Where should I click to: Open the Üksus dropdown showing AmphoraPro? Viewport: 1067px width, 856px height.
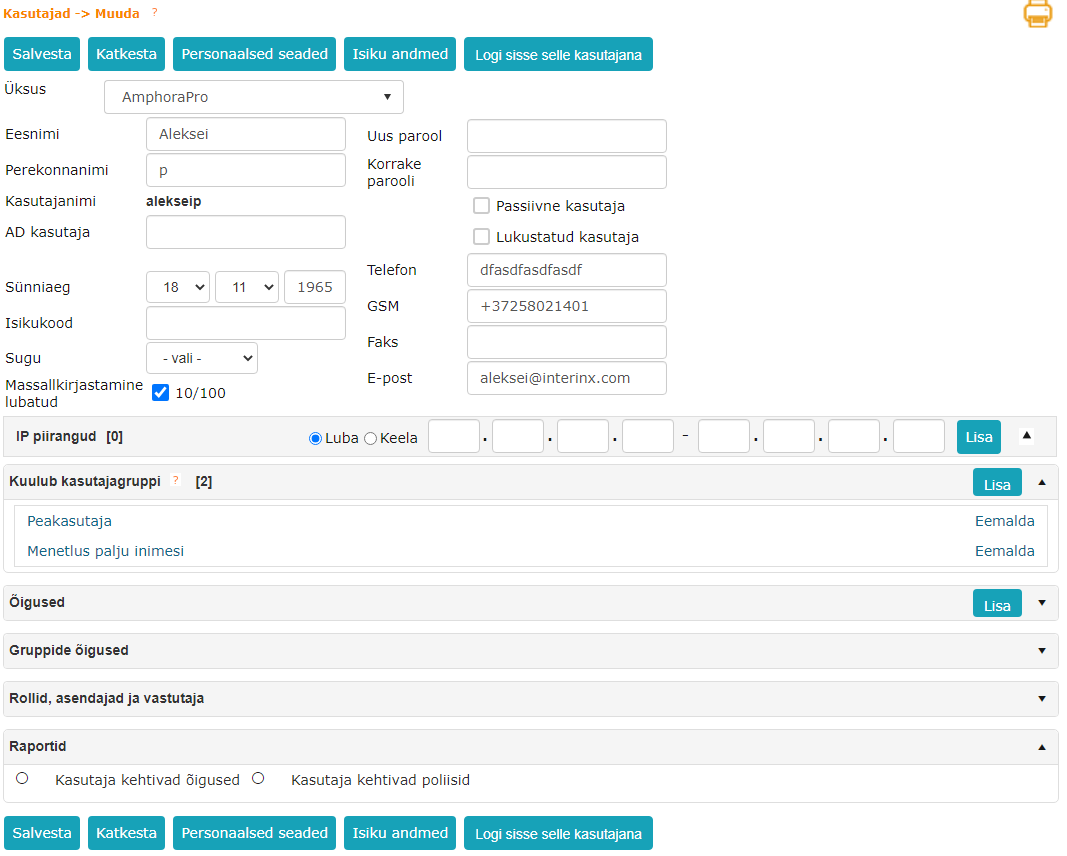(x=254, y=97)
